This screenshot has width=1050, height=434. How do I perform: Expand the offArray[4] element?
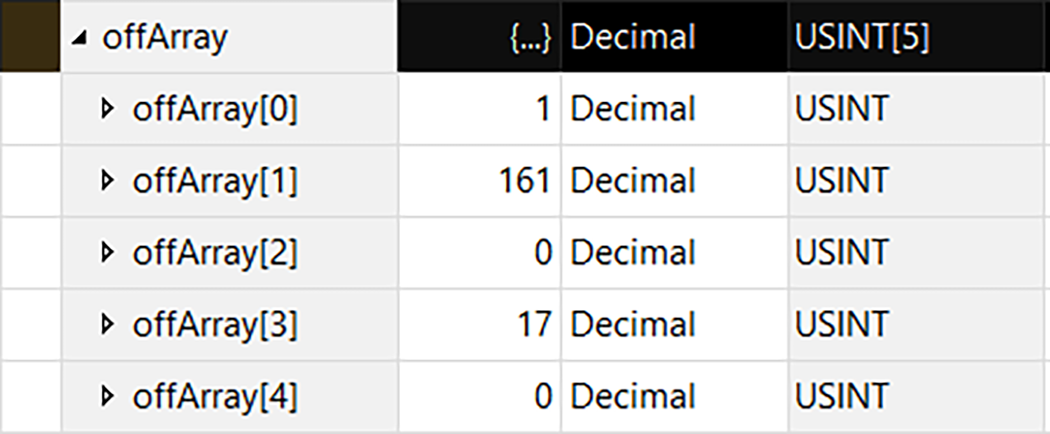tap(108, 397)
